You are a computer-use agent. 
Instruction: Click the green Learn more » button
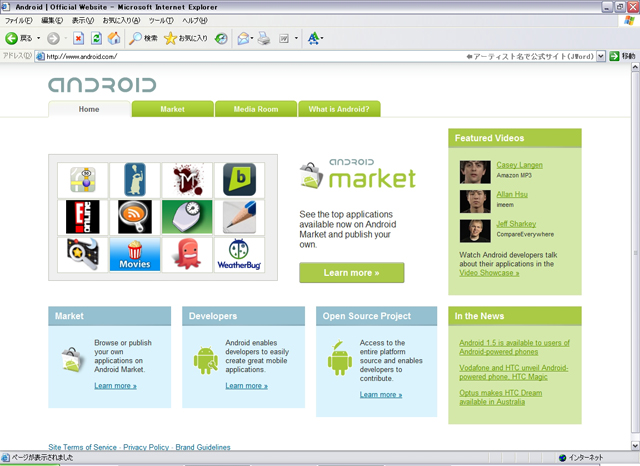tap(351, 273)
